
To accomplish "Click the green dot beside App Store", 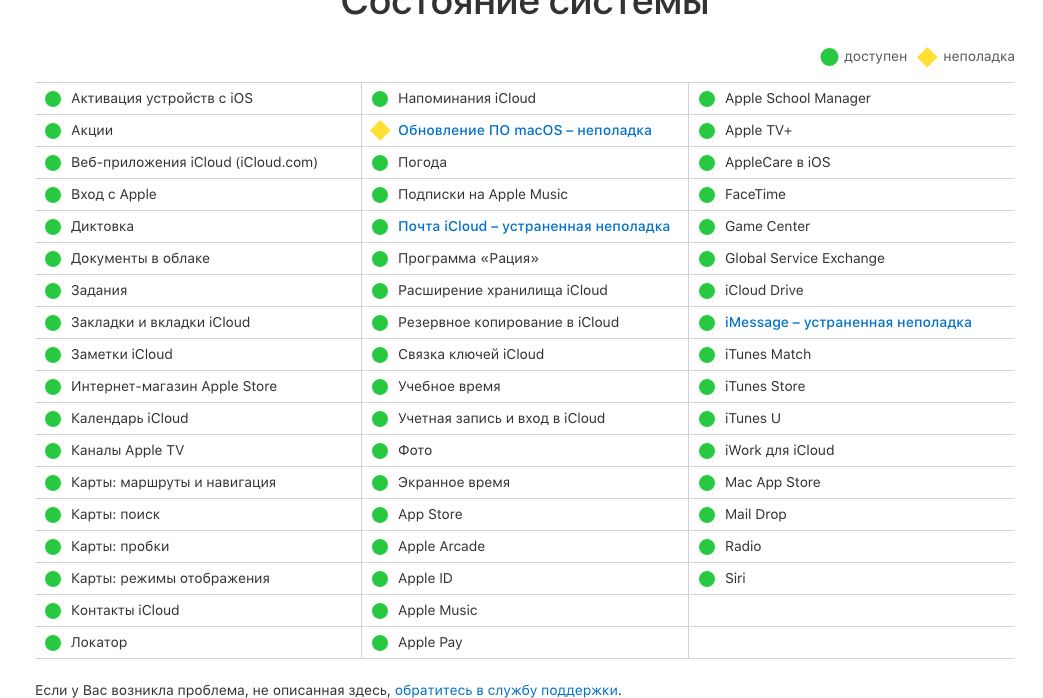I will [x=380, y=514].
